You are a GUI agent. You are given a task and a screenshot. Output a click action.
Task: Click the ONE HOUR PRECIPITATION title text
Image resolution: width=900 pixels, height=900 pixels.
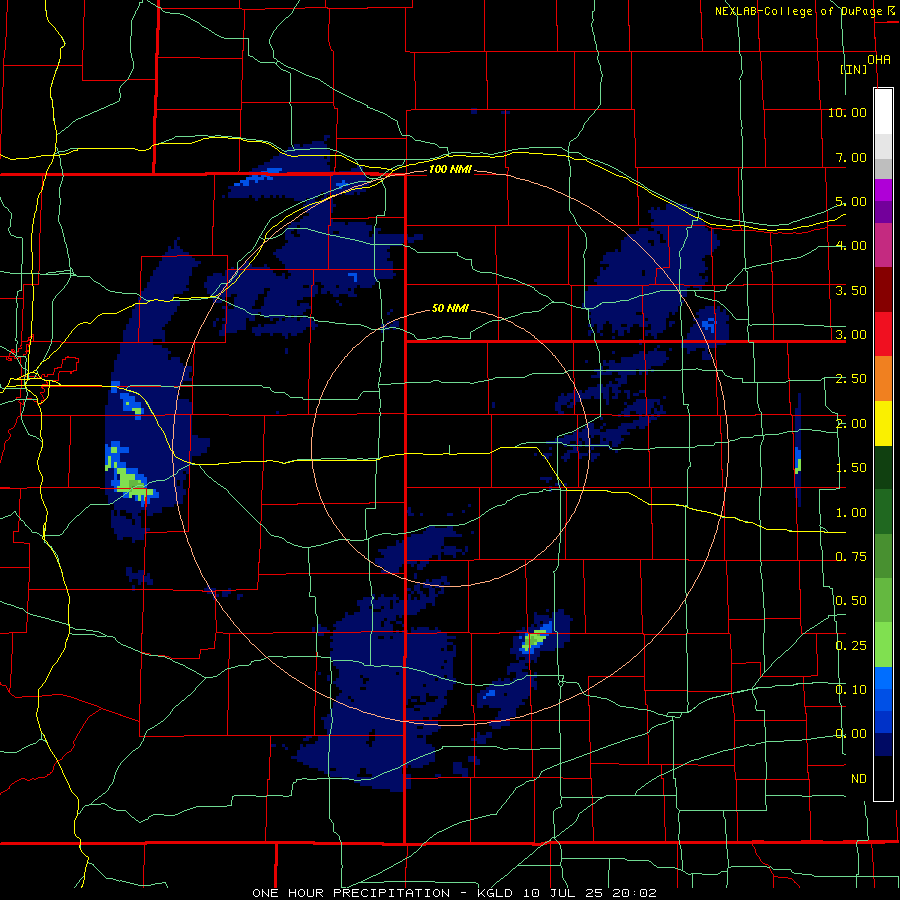[351, 893]
